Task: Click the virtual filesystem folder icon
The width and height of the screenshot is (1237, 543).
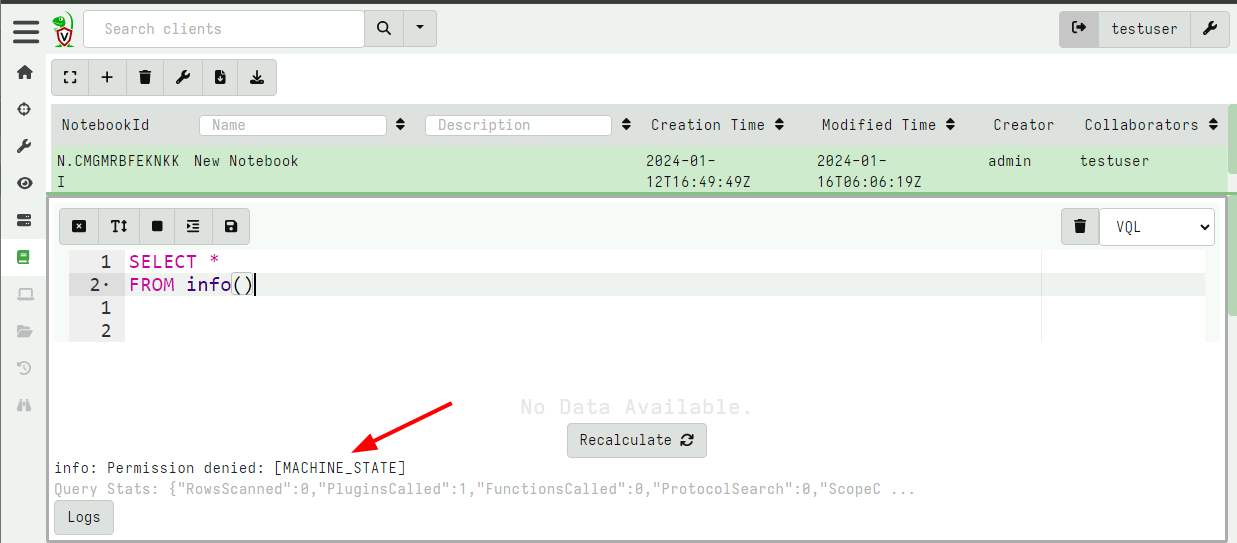Action: click(25, 331)
